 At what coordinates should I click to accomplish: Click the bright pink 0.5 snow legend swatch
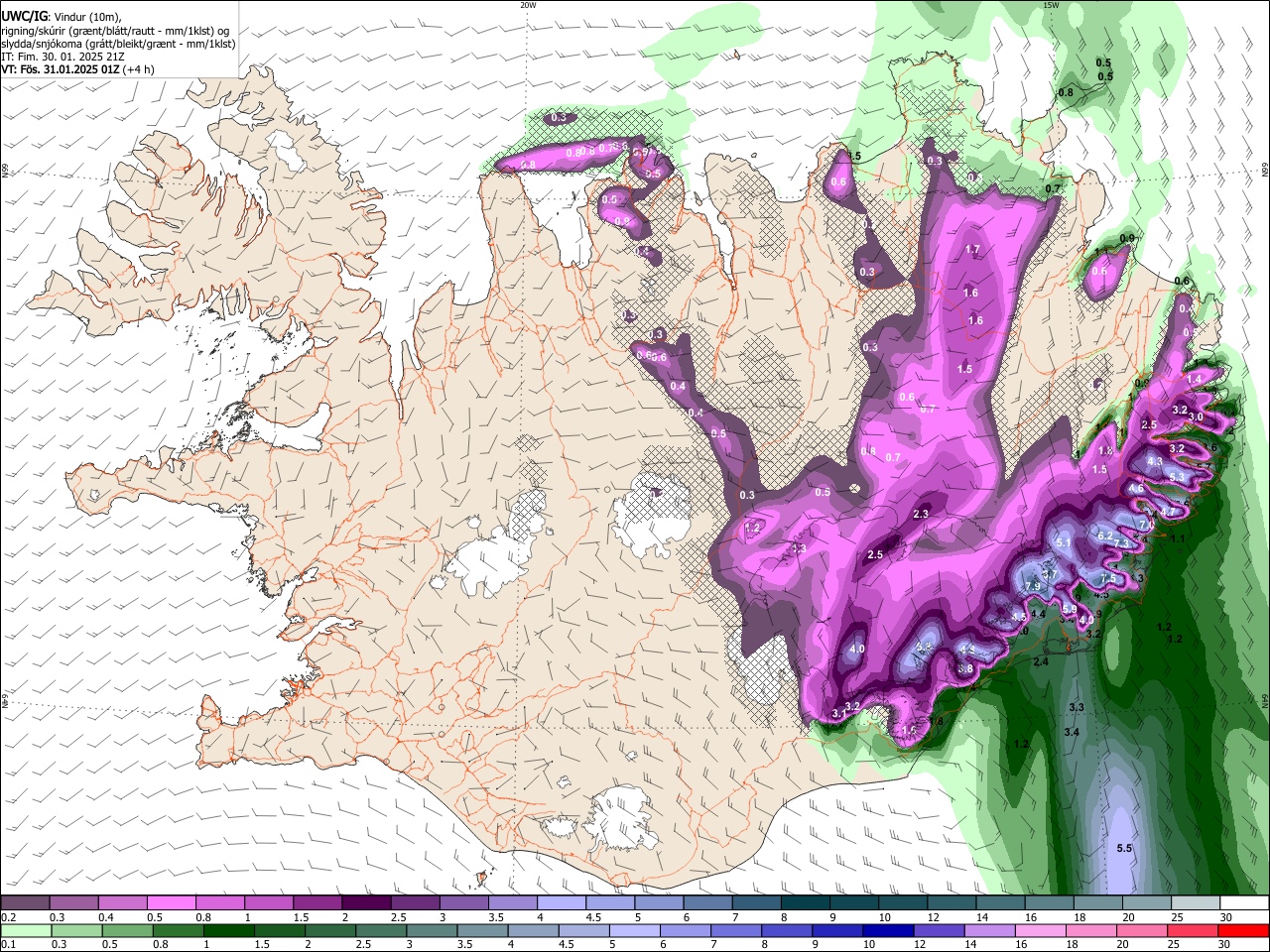click(171, 903)
